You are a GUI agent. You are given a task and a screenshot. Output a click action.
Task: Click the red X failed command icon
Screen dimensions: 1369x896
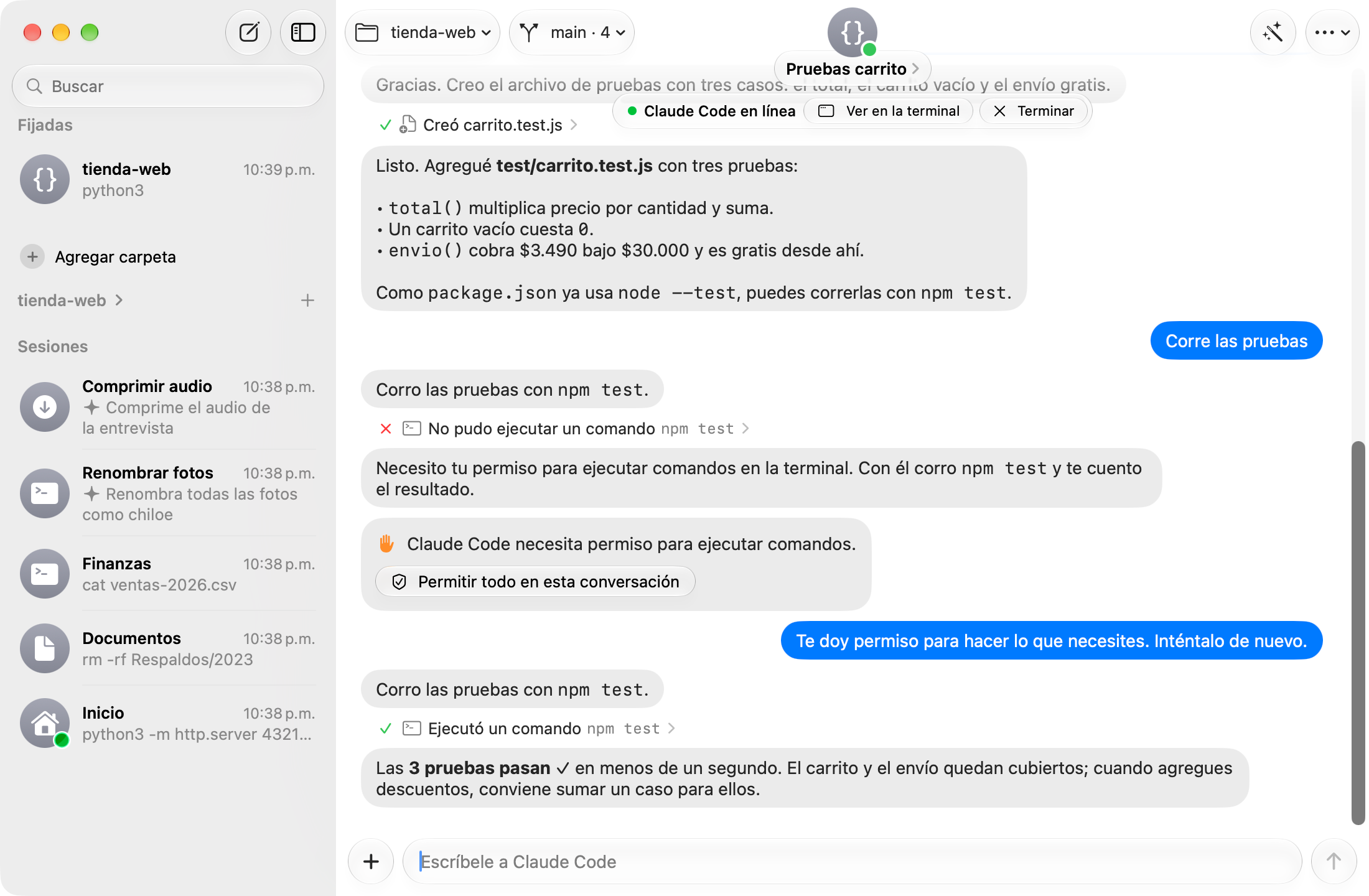386,429
